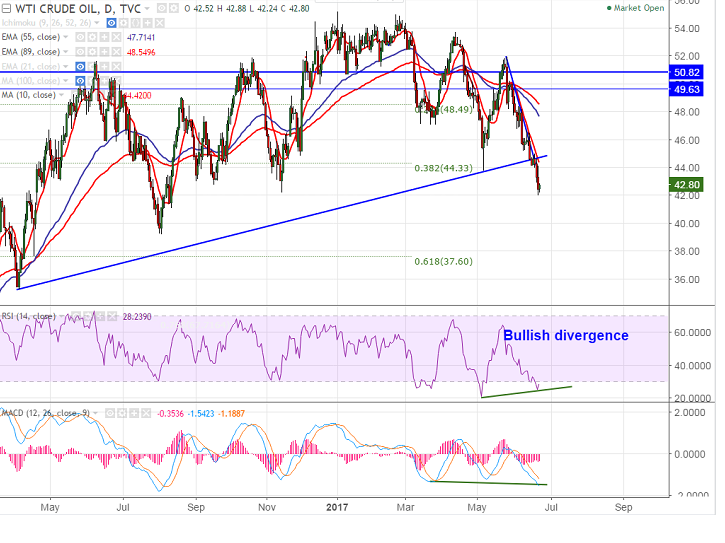The width and height of the screenshot is (725, 543).
Task: Click the 2017 label on time axis
Action: point(337,507)
